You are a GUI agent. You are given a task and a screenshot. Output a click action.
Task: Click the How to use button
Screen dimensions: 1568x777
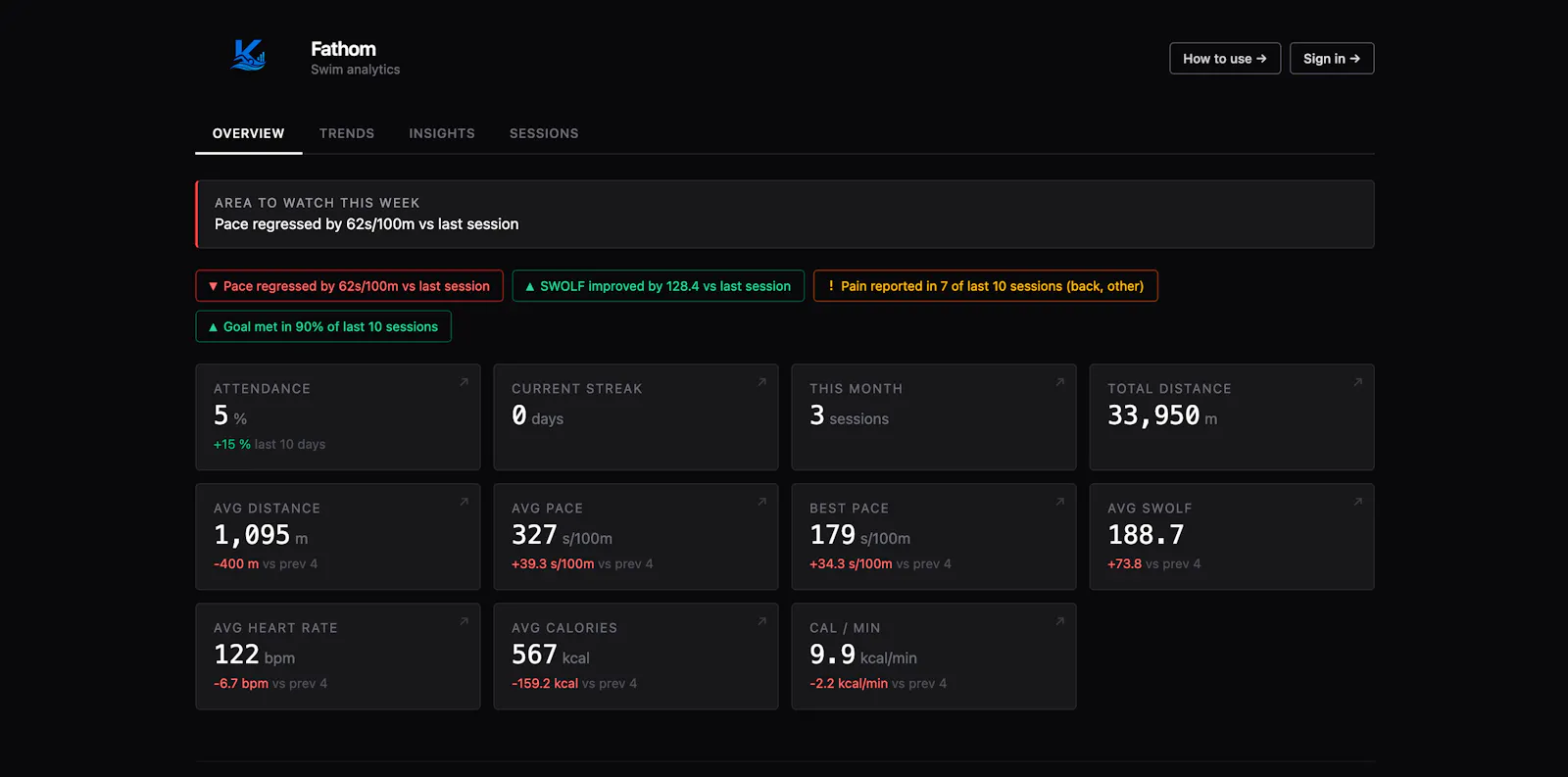[x=1225, y=59]
